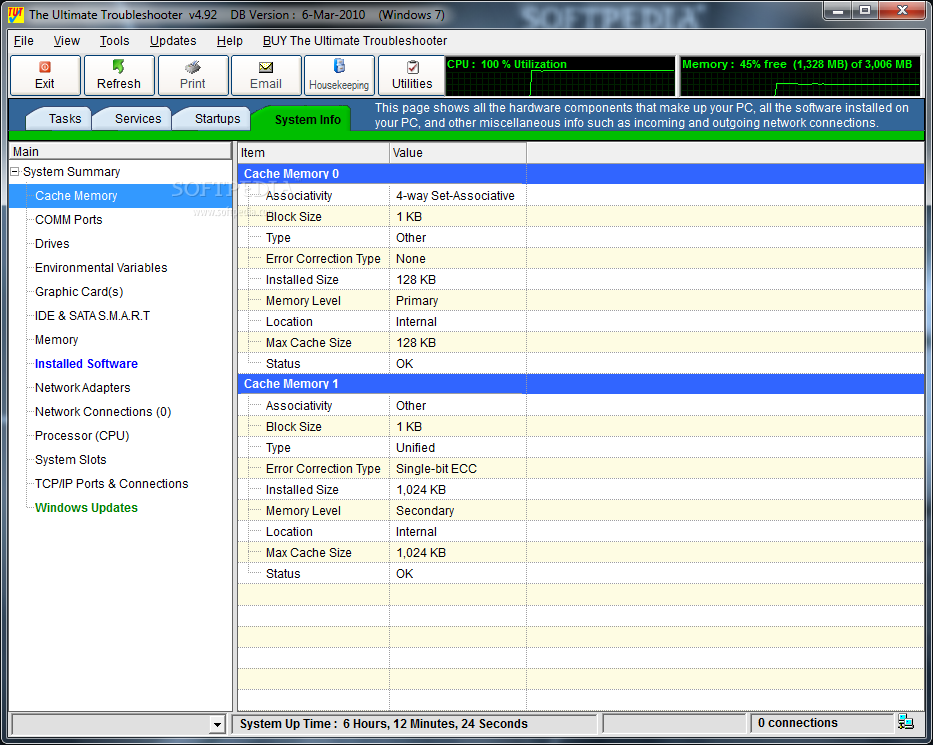Select Memory in the tree
The image size is (933, 745).
(x=57, y=340)
